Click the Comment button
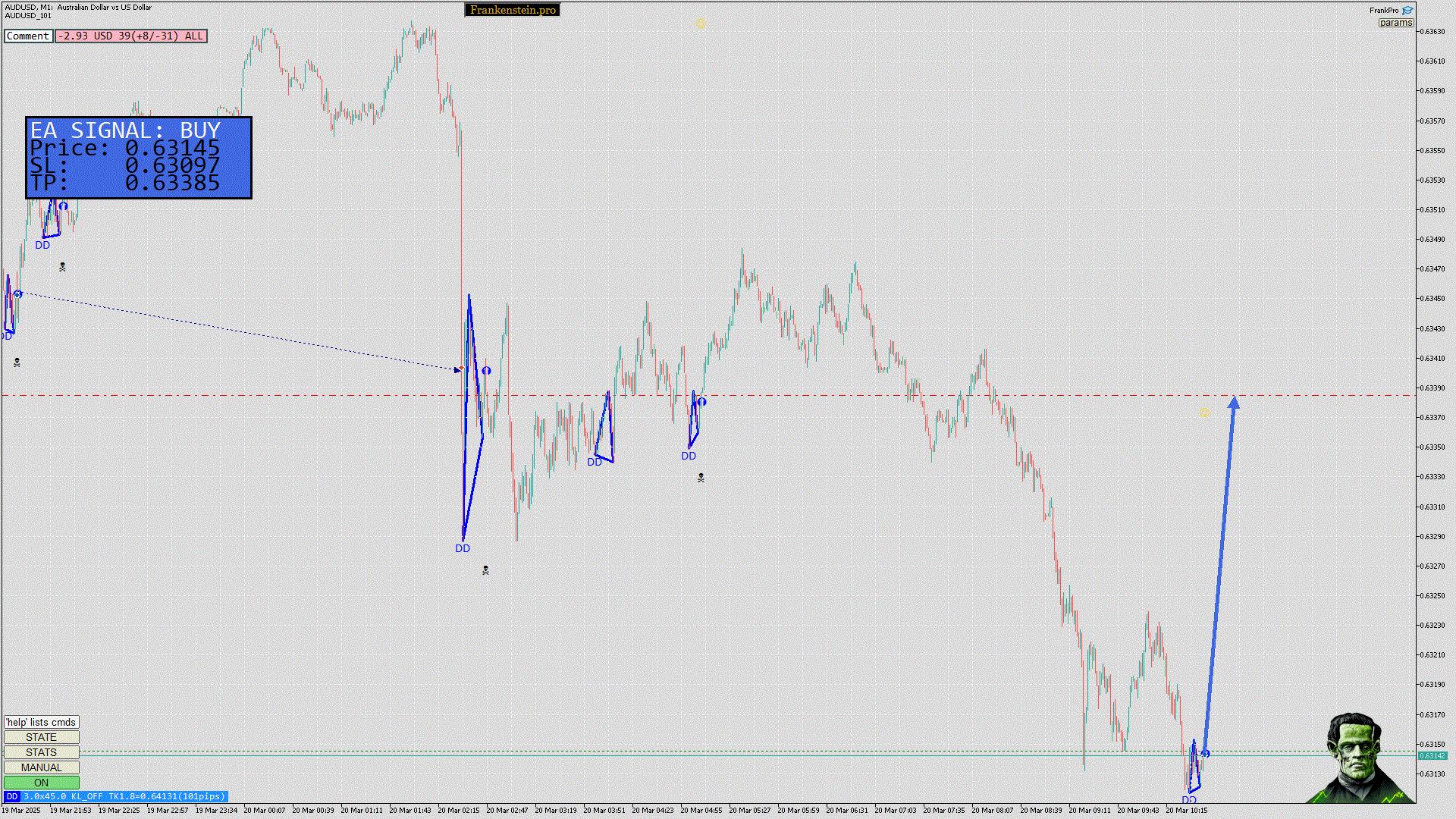 [x=28, y=36]
